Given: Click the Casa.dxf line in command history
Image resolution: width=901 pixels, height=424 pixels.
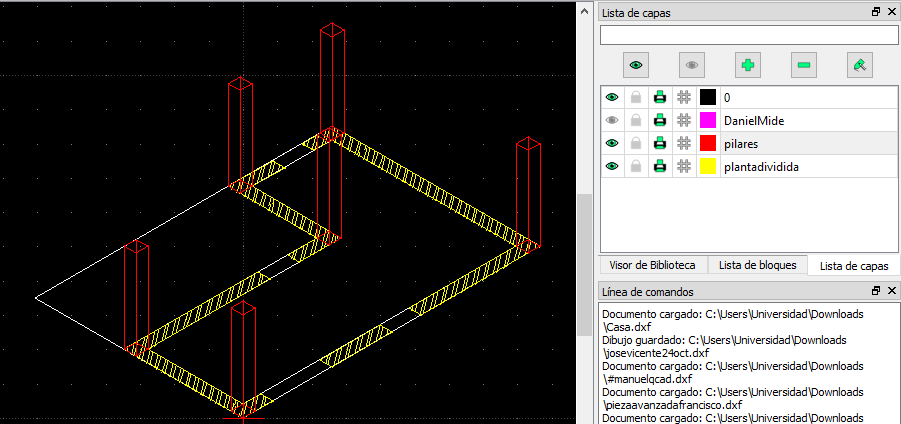Looking at the screenshot, I should (x=733, y=321).
